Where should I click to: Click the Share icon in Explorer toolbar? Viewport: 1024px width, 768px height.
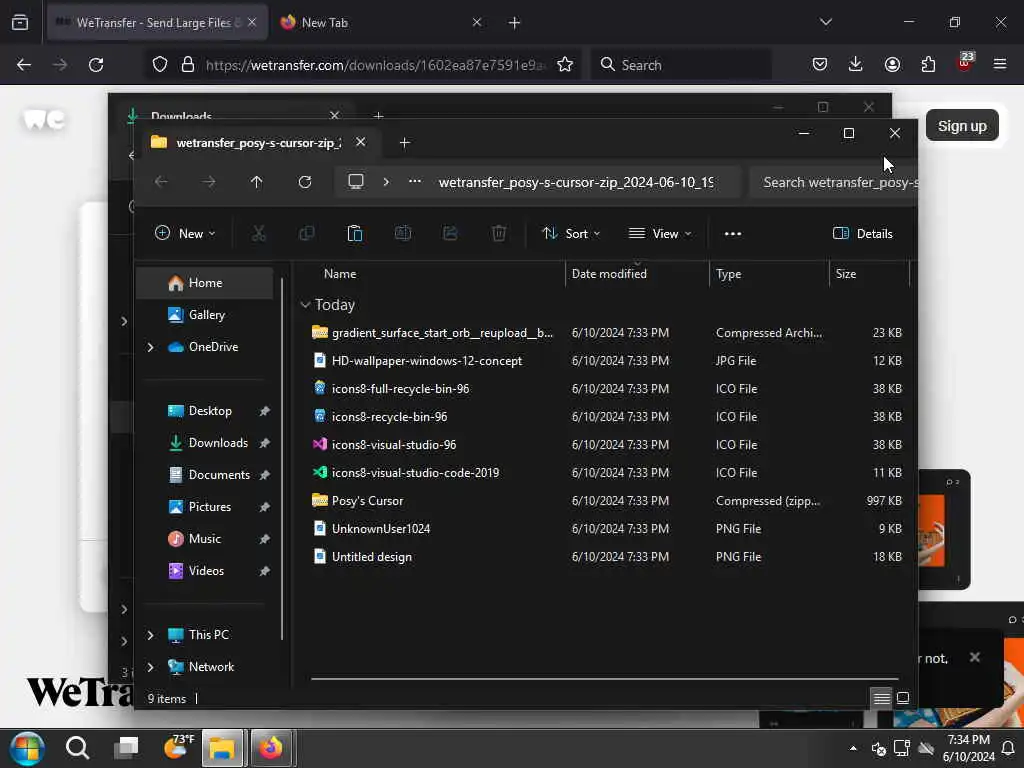(x=451, y=233)
